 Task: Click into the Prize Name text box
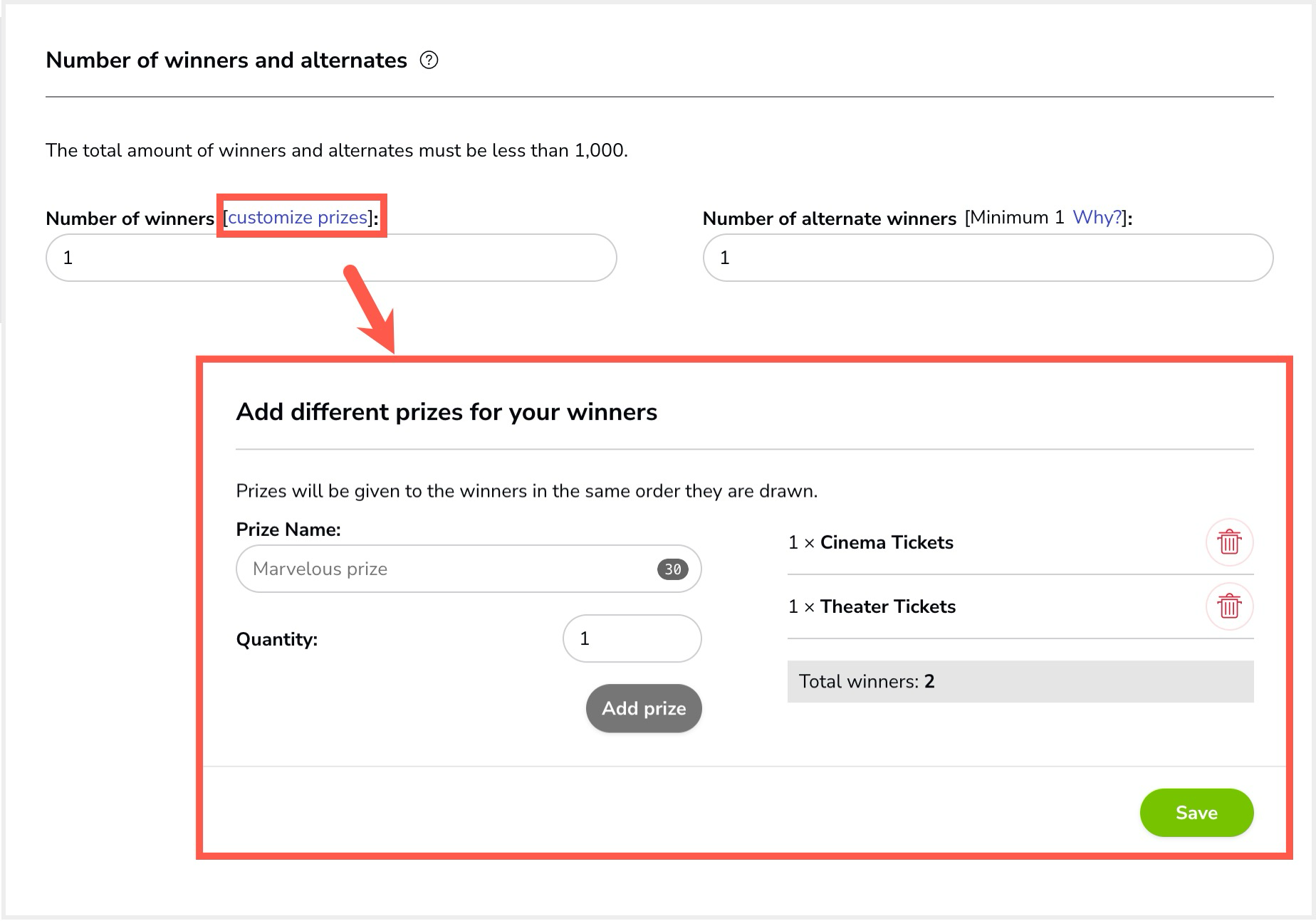(469, 569)
